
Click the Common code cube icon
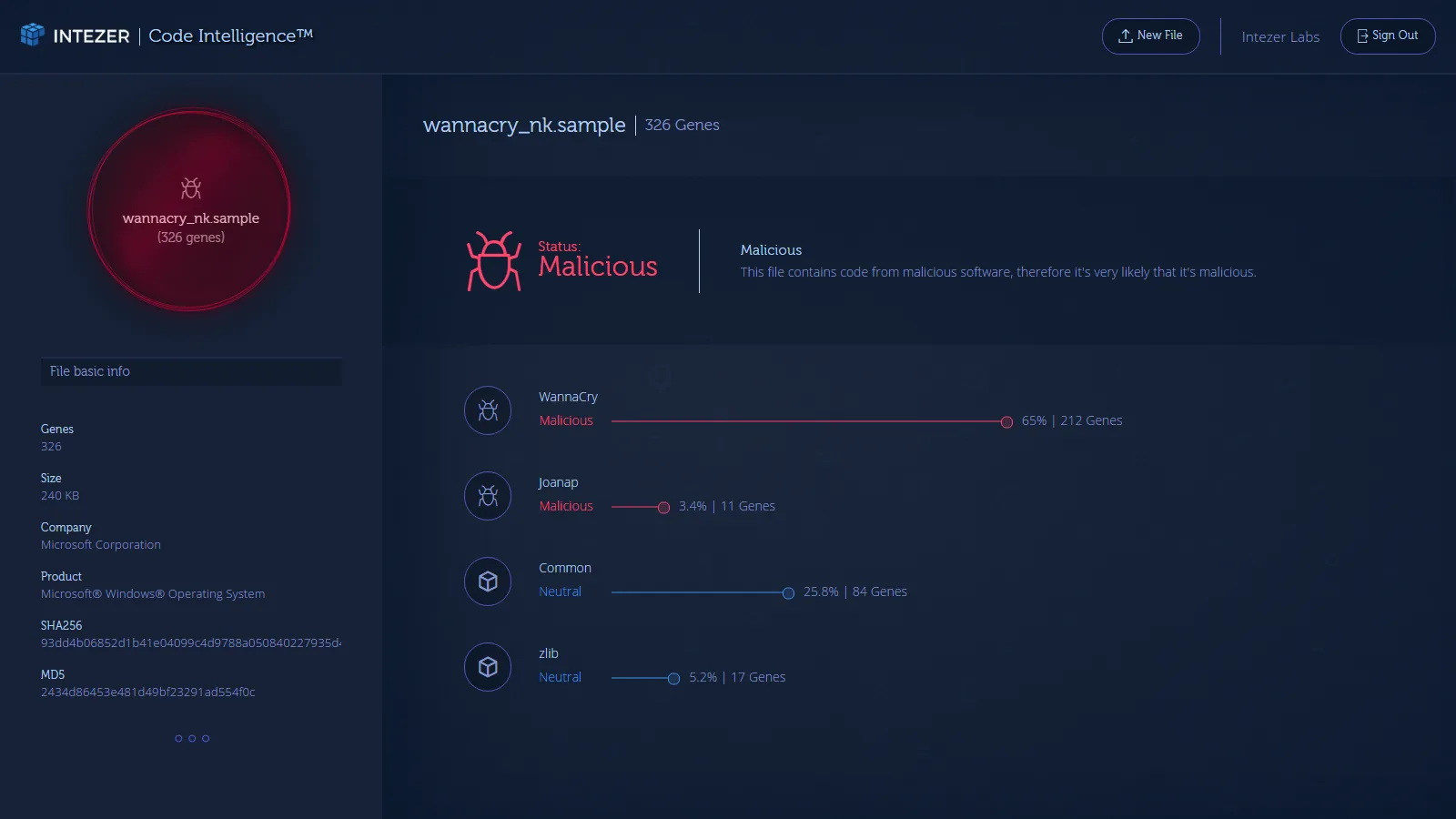point(488,581)
